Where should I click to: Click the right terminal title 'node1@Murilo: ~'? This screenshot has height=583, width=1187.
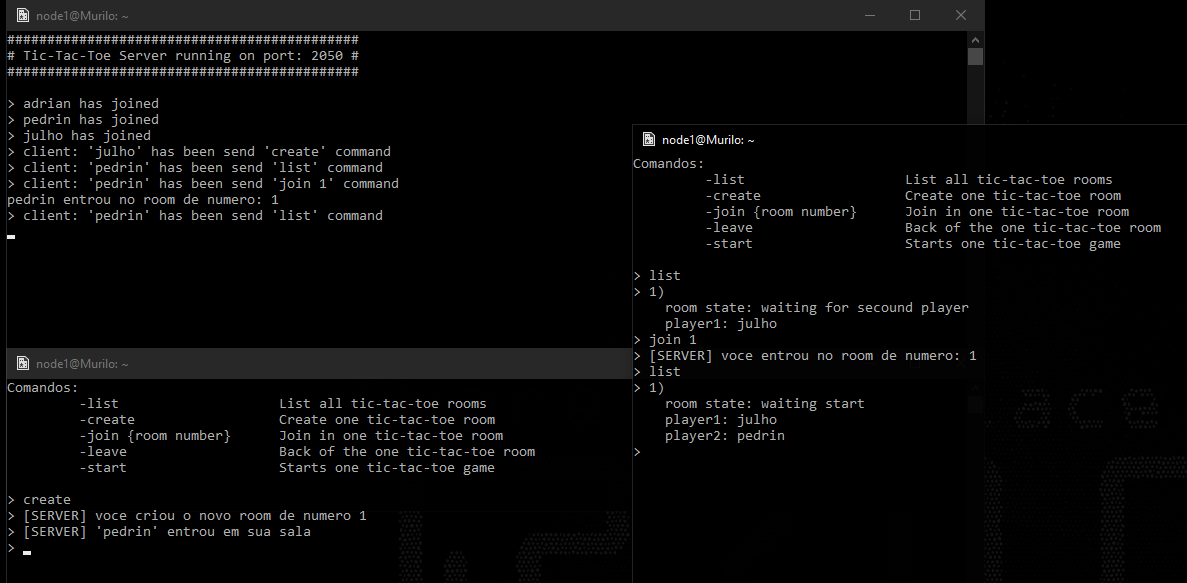coord(708,139)
